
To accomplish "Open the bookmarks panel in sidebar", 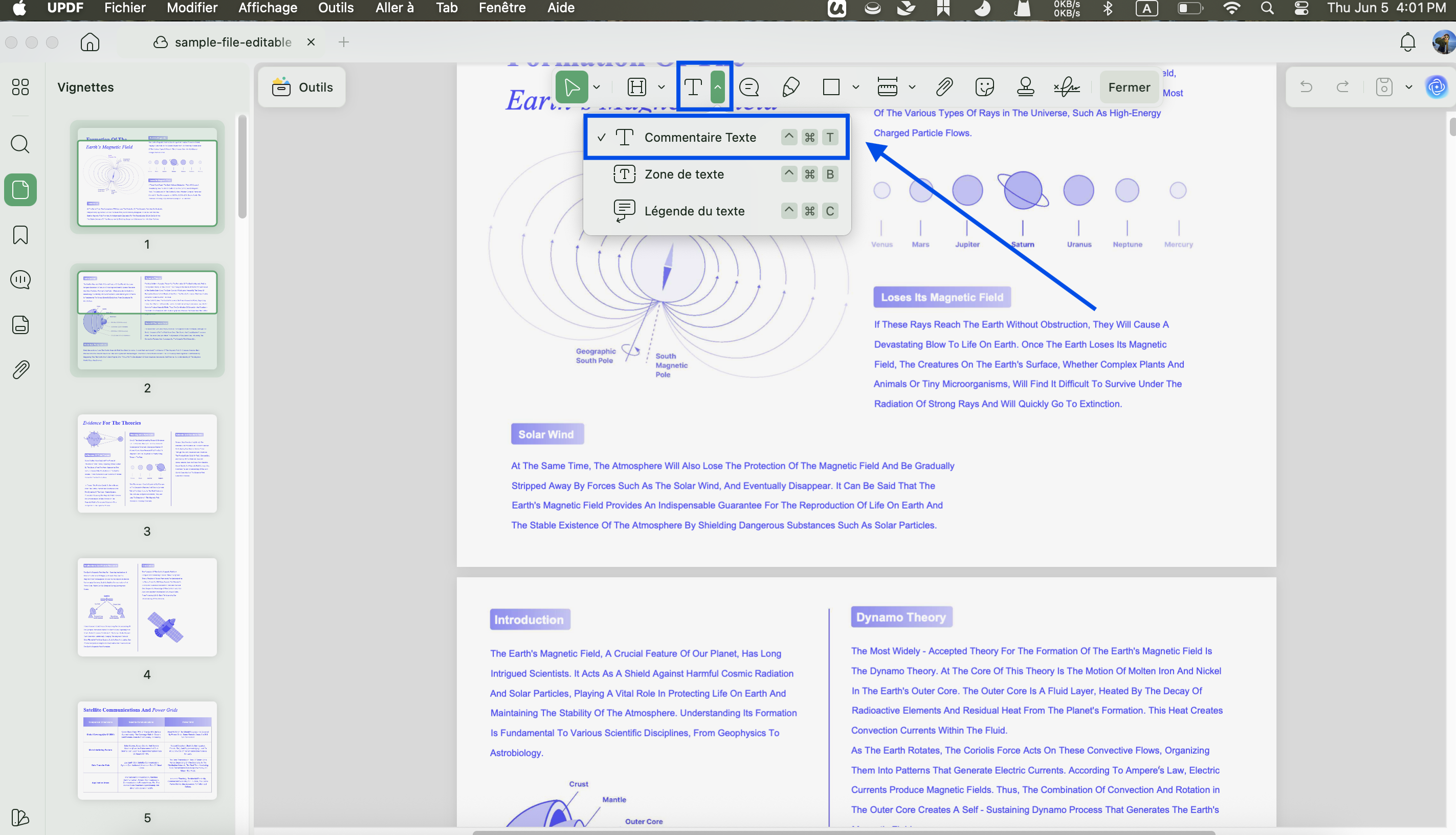I will 20,234.
